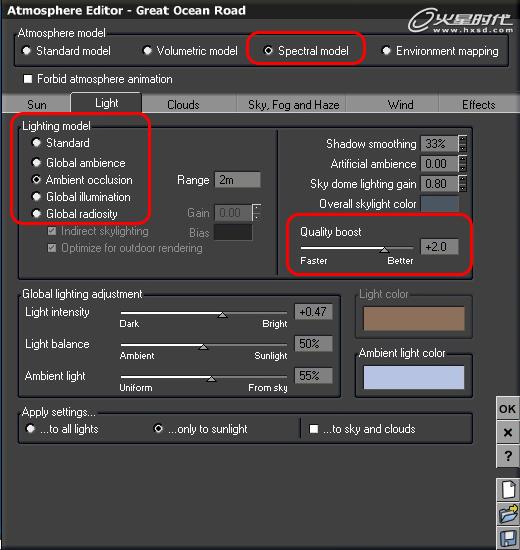The width and height of the screenshot is (520, 550).
Task: Click the X cancel button
Action: (508, 432)
